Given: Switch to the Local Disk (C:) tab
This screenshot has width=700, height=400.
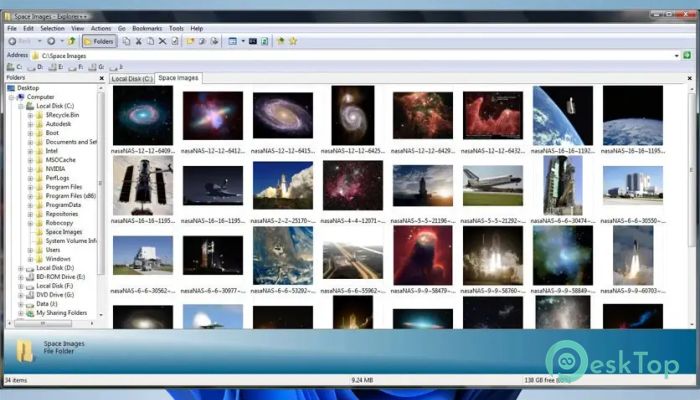Looking at the screenshot, I should [x=132, y=79].
